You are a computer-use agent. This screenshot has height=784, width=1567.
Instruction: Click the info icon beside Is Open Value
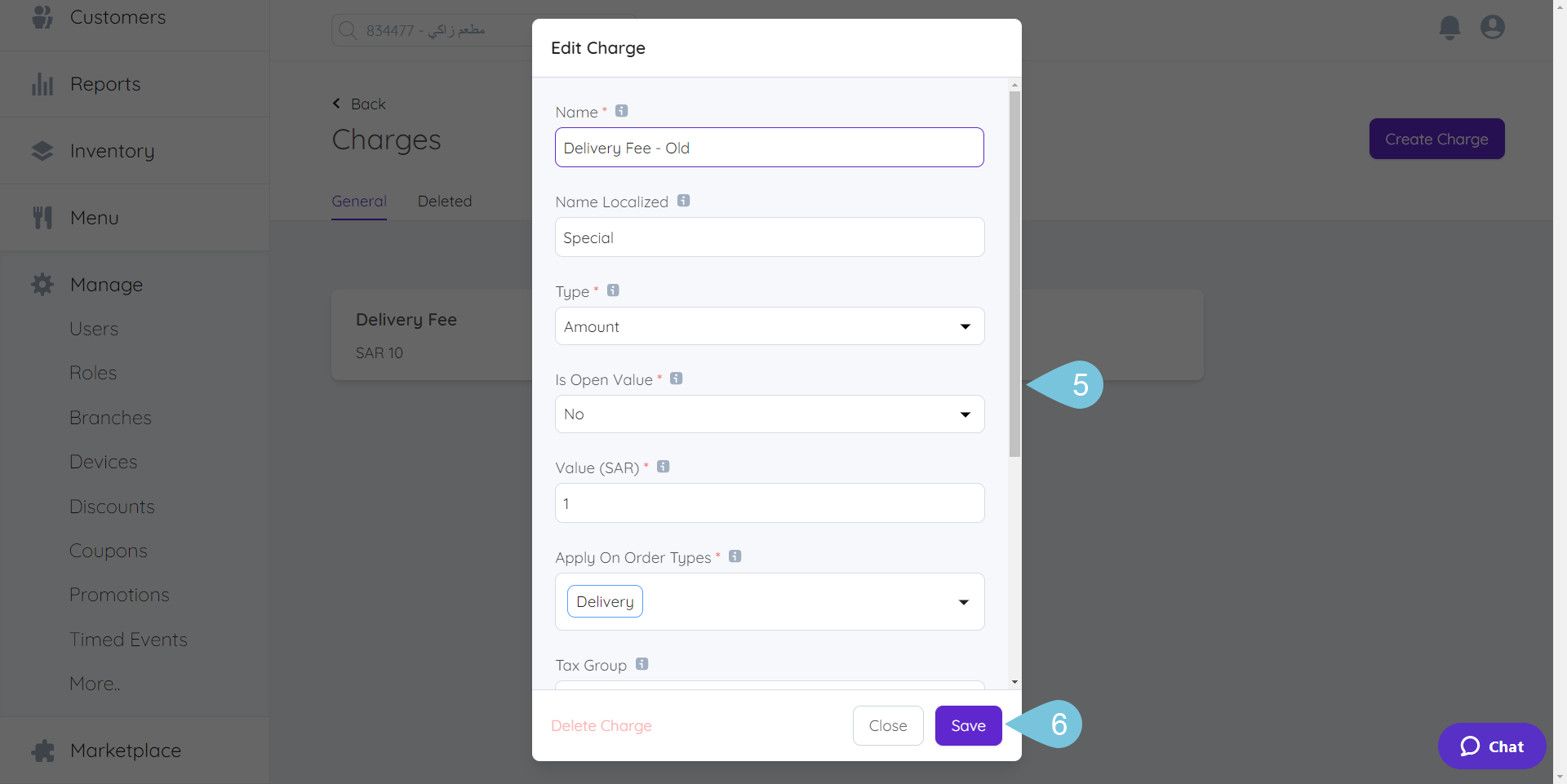pyautogui.click(x=676, y=379)
